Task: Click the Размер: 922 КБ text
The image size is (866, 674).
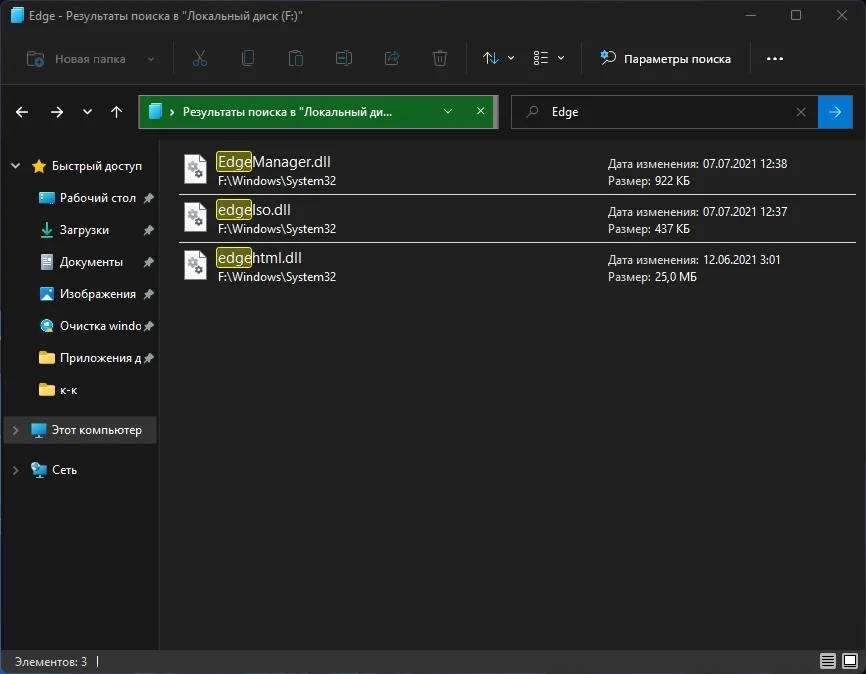Action: [x=649, y=181]
